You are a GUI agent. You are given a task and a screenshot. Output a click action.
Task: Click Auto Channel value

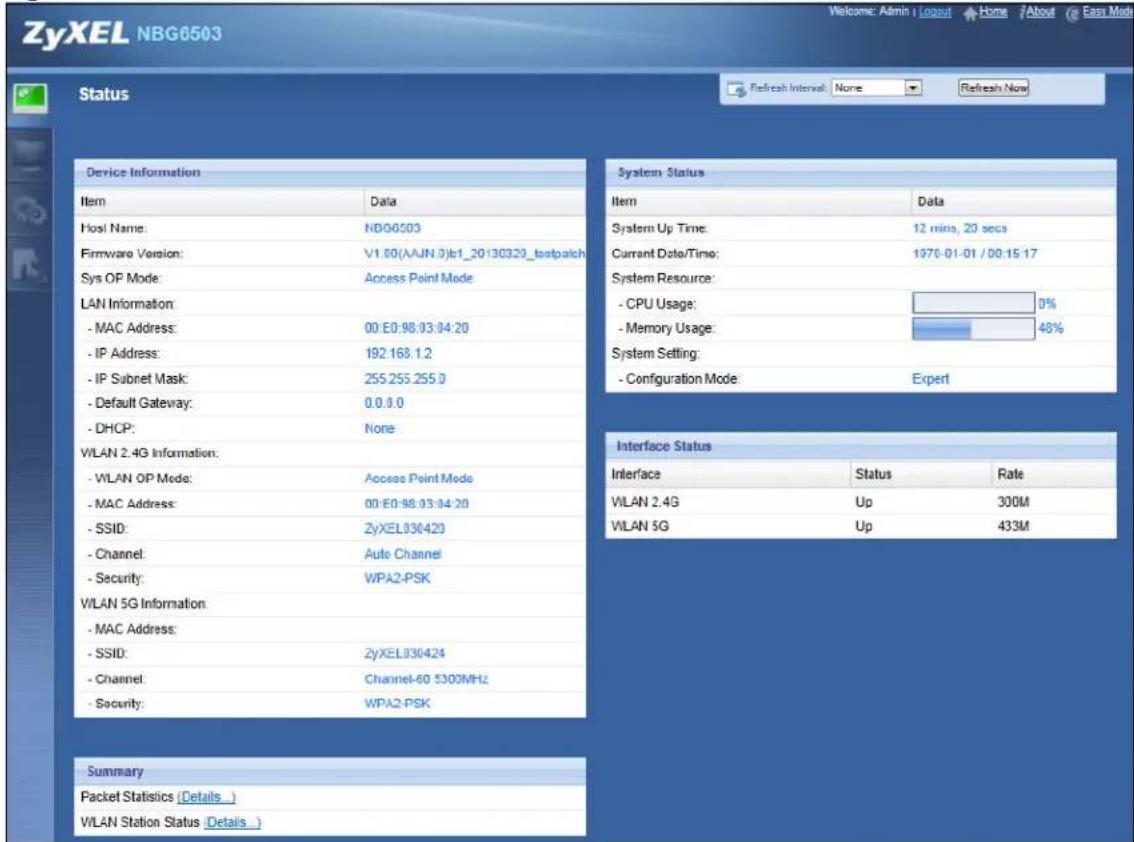coord(403,554)
